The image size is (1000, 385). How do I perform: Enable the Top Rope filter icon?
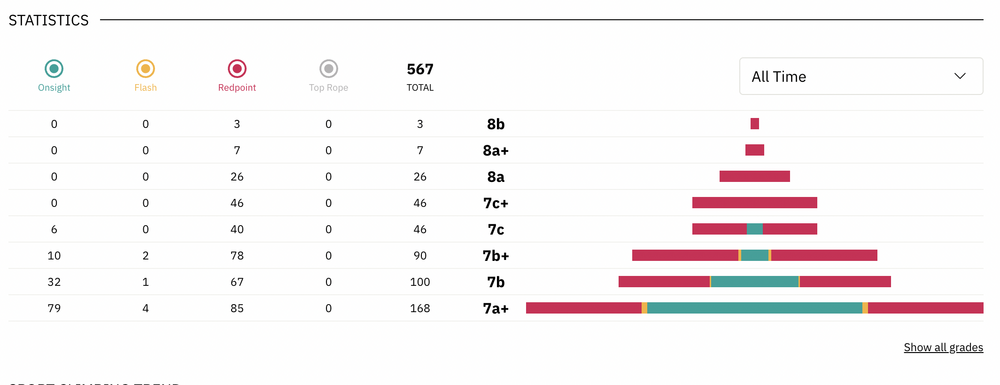[x=328, y=68]
